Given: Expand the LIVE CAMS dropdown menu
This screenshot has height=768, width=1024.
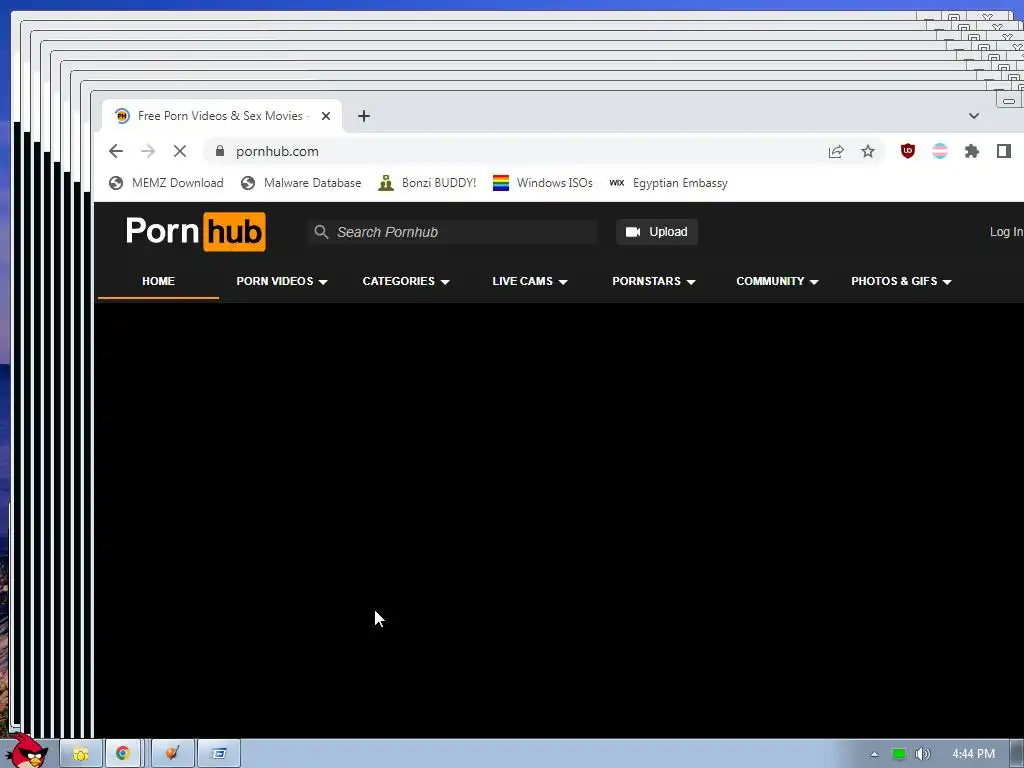Looking at the screenshot, I should (530, 281).
